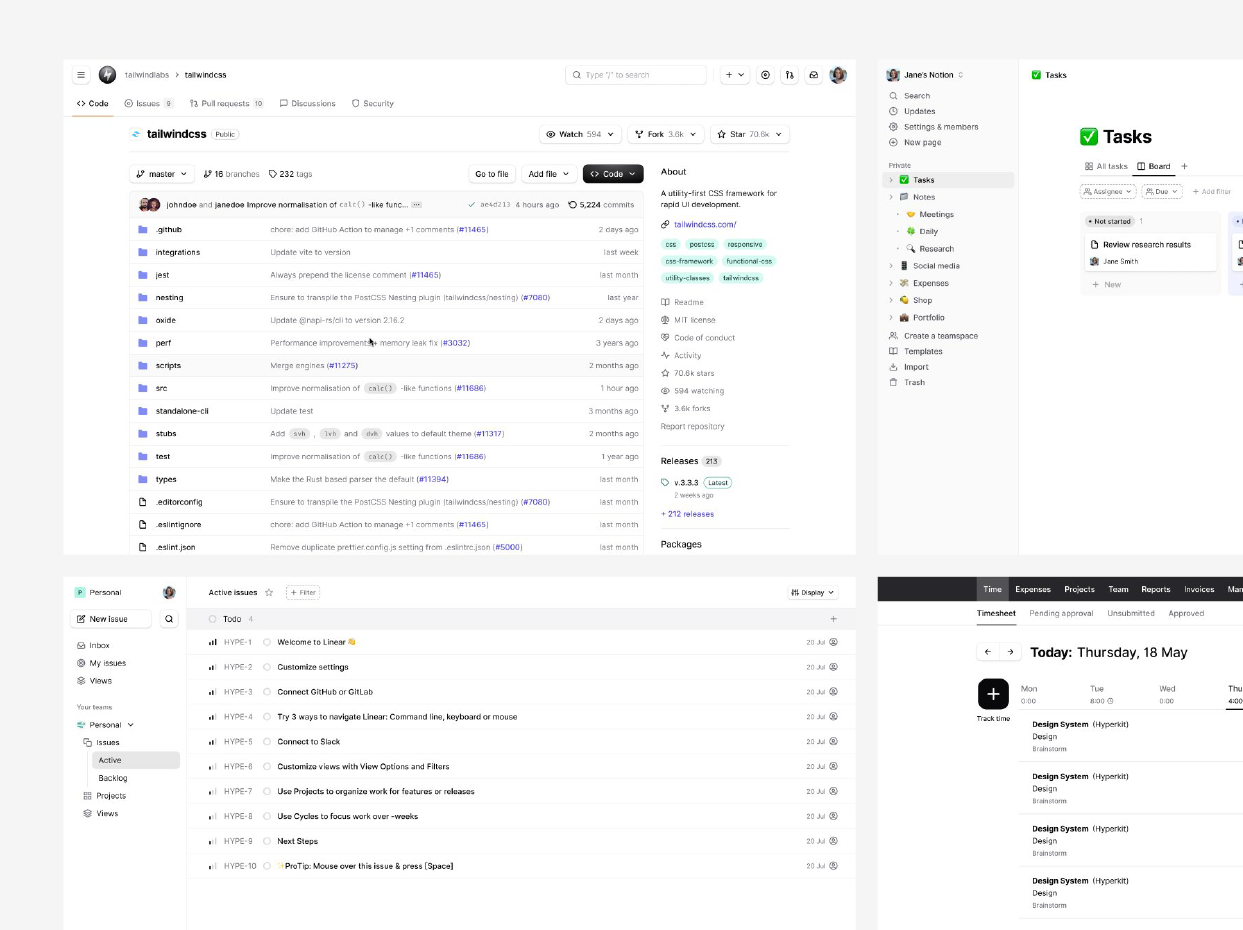
Task: Open the Display options dropdown in Linear
Action: [812, 593]
